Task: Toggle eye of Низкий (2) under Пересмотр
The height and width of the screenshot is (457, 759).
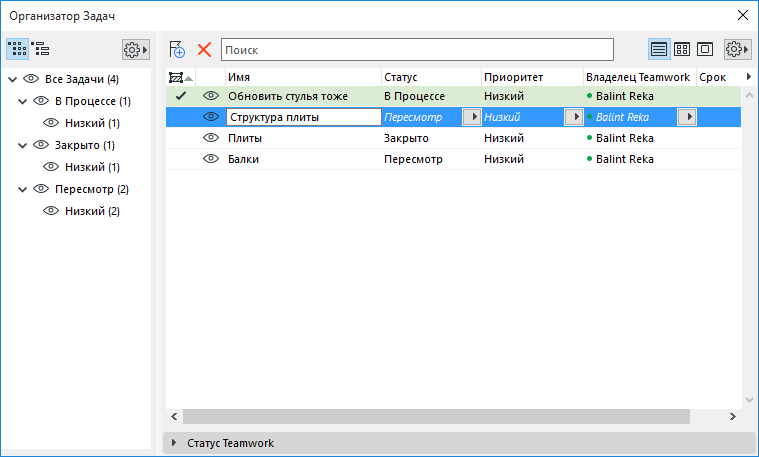Action: (x=51, y=211)
